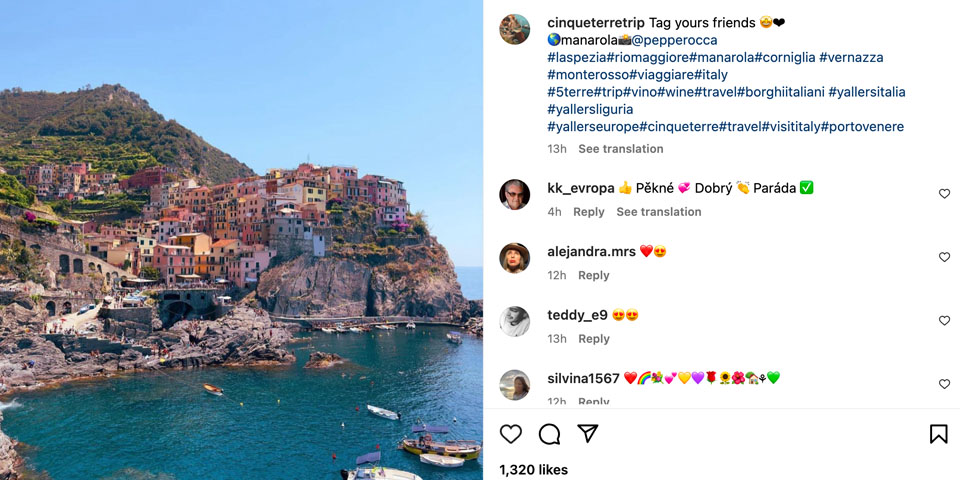Screen dimensions: 960x480
Task: Open cinqueterretrip profile picture
Action: tap(515, 30)
